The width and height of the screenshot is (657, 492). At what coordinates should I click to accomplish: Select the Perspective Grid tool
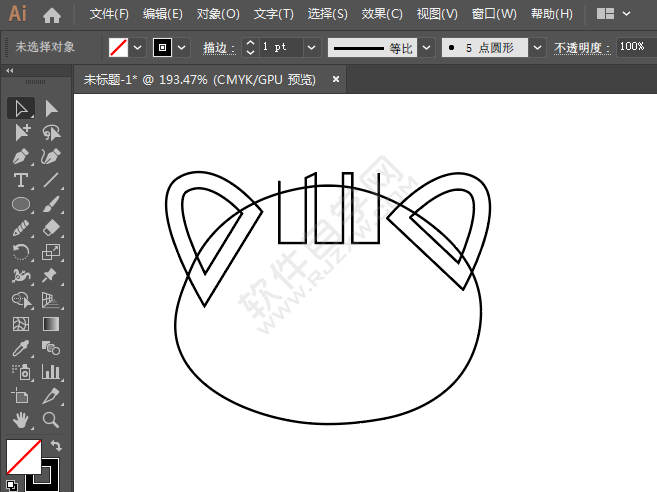pyautogui.click(x=51, y=300)
